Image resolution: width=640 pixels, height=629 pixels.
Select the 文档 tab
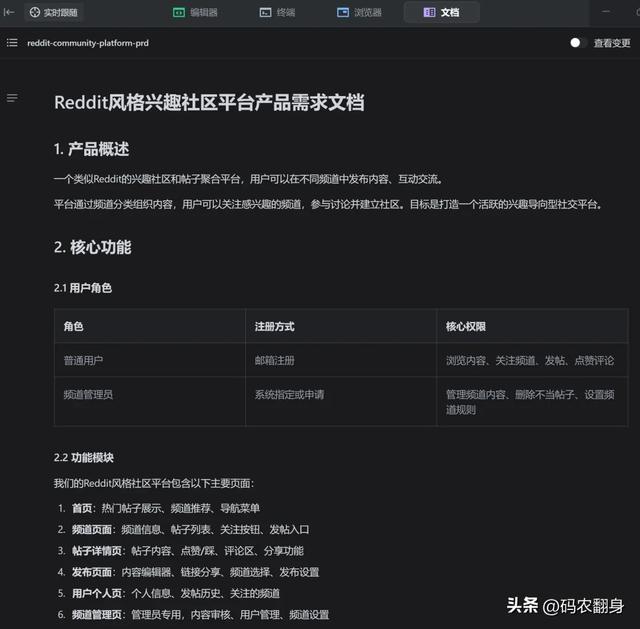(441, 13)
